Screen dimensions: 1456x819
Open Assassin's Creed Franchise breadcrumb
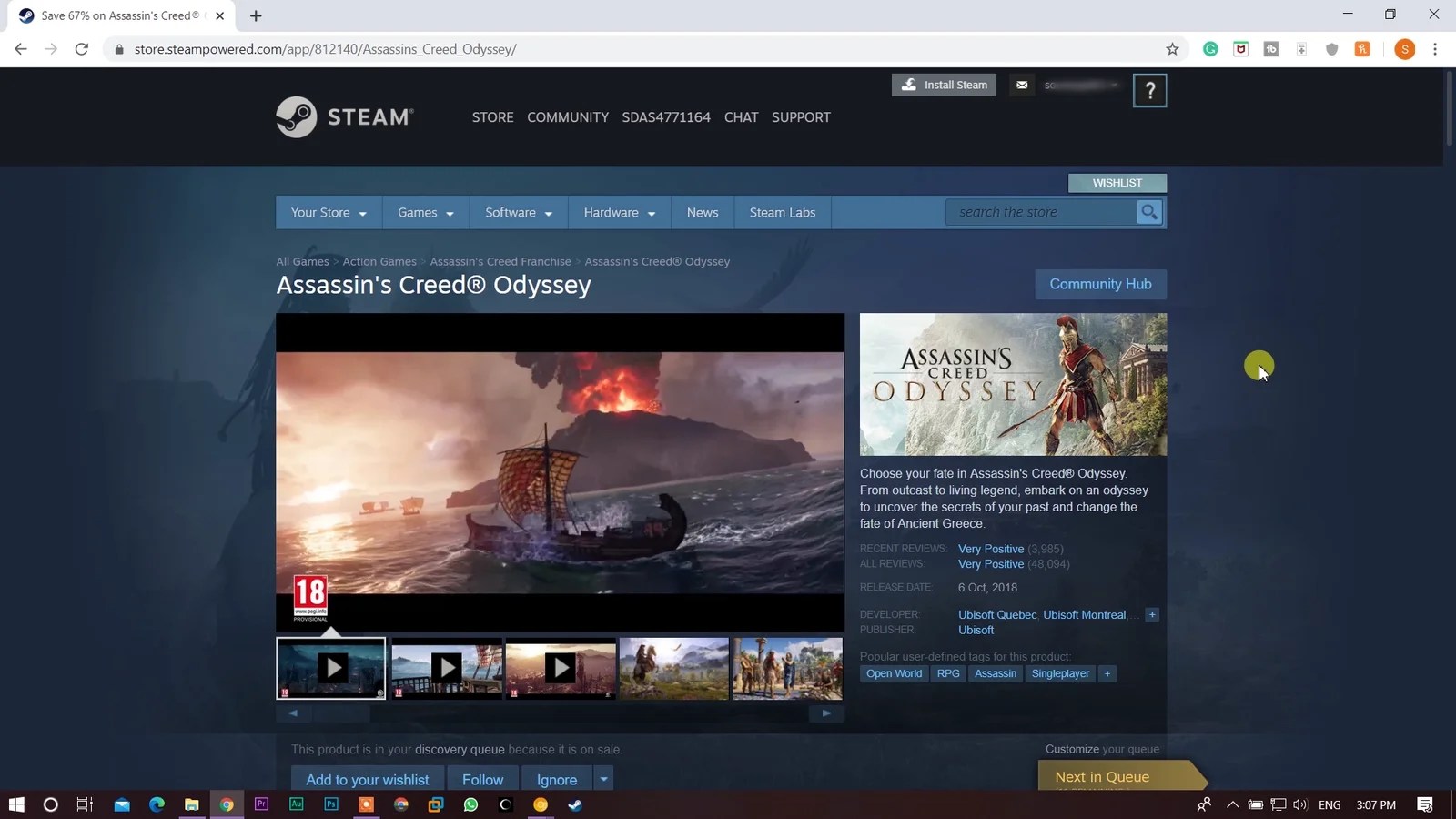click(x=500, y=261)
